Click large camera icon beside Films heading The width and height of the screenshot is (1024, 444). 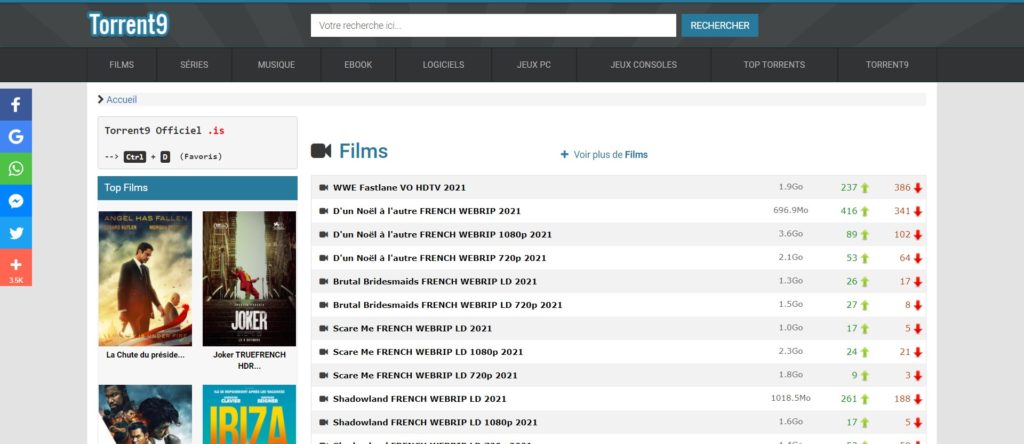321,151
